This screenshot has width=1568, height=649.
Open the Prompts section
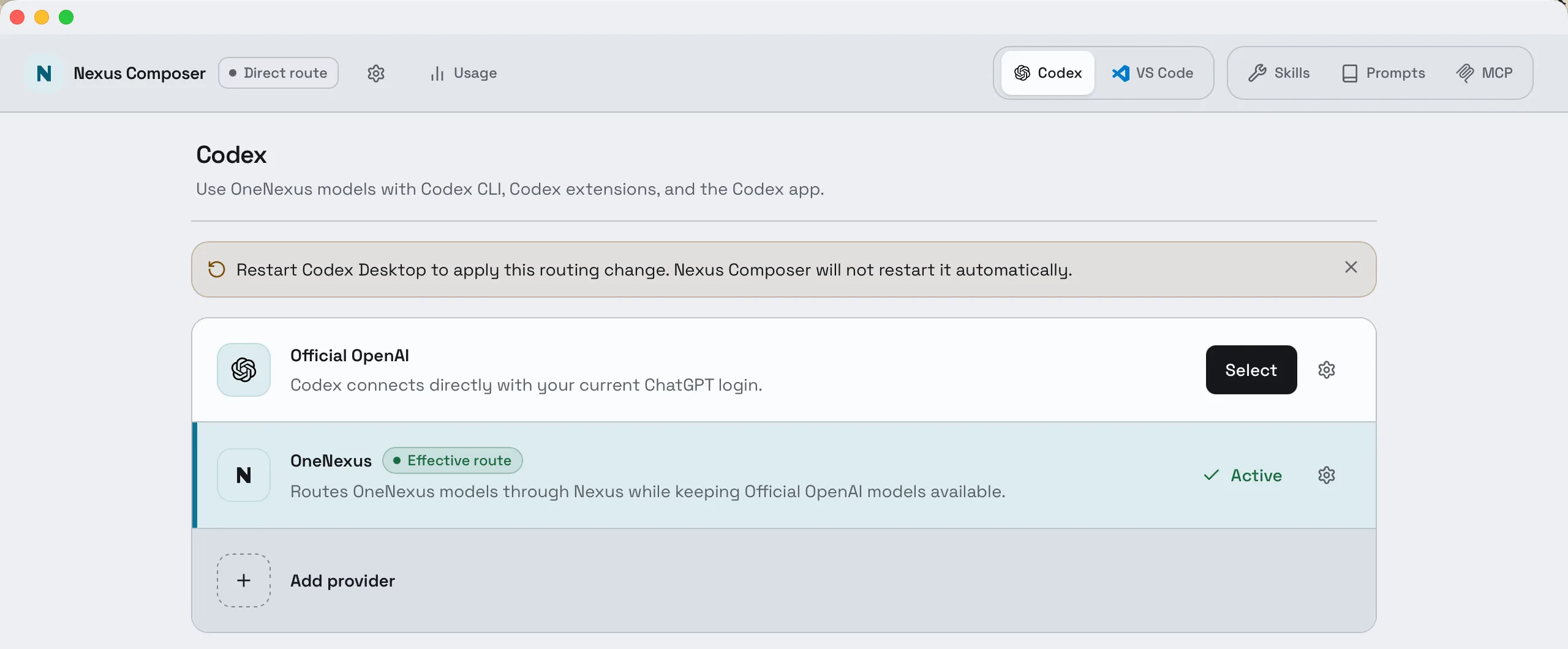1384,73
